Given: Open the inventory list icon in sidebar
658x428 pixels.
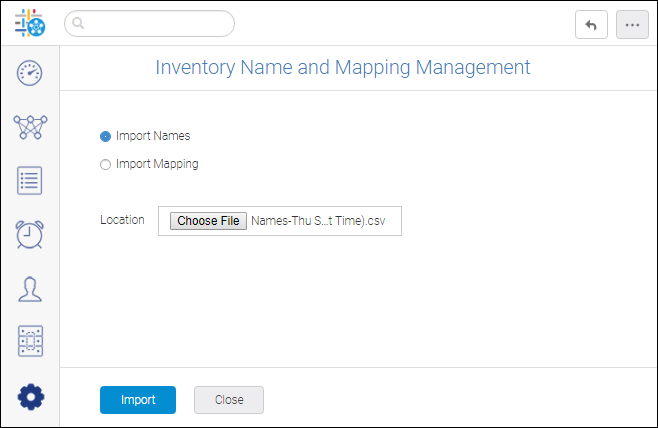Looking at the screenshot, I should pyautogui.click(x=29, y=180).
